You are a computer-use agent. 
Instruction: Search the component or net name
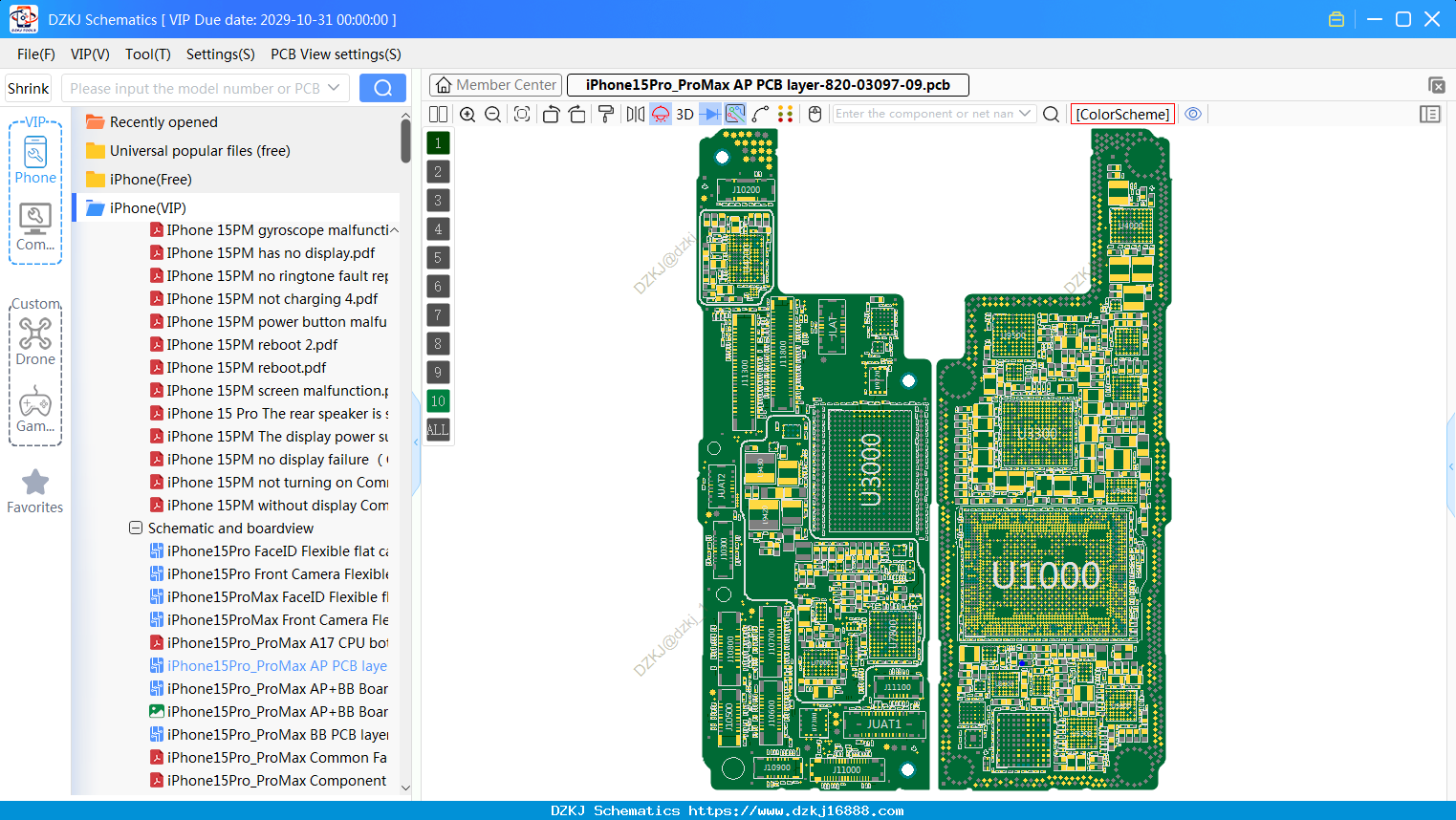[x=1051, y=115]
